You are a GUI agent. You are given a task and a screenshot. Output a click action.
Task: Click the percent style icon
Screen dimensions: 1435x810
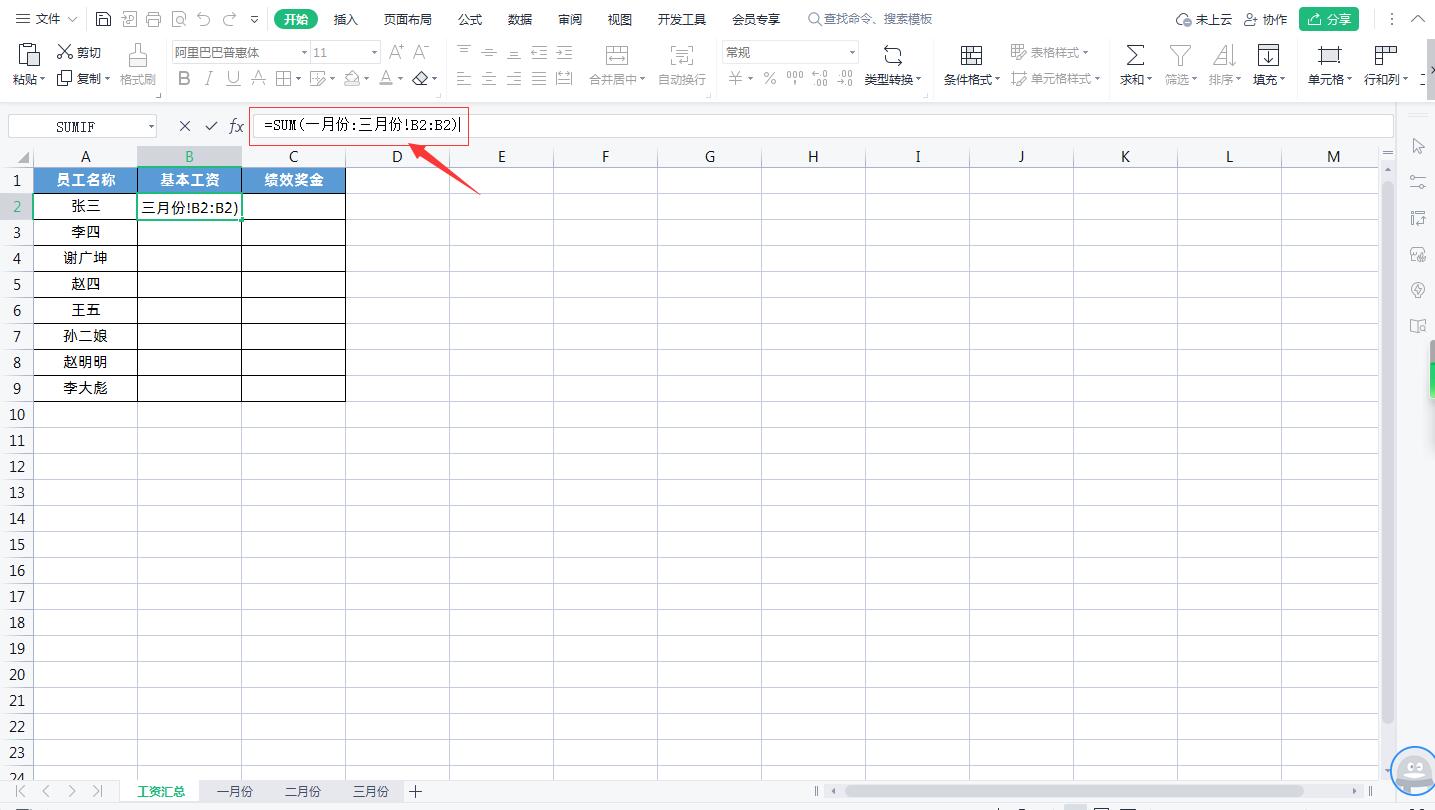pos(770,78)
